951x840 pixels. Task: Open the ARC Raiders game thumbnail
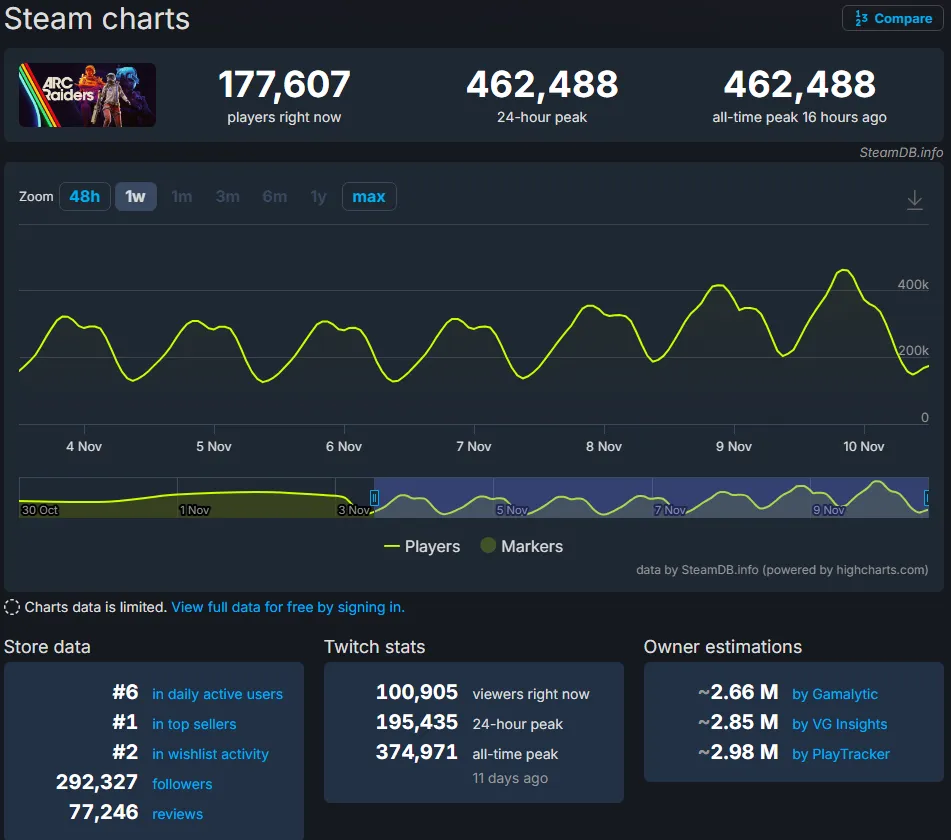tap(87, 95)
